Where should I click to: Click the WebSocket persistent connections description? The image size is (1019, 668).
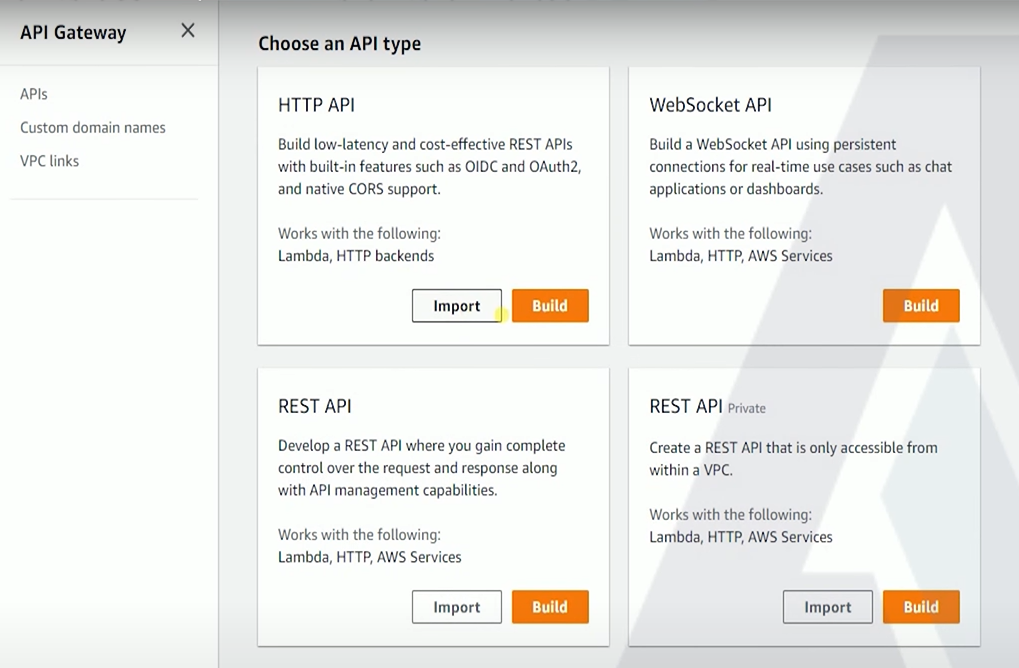coord(801,166)
